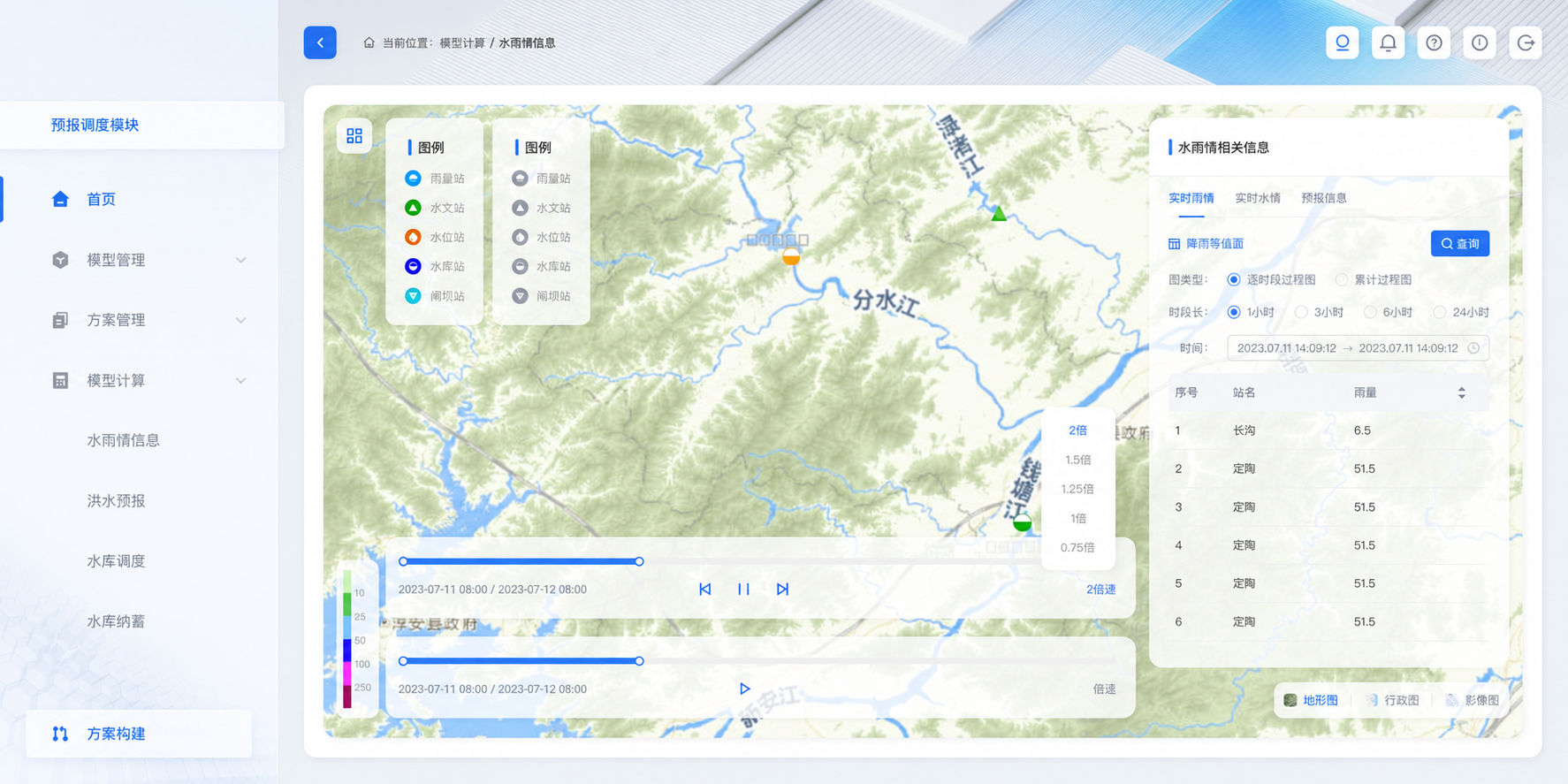1568x784 pixels.
Task: Click the green triangle hydrology station marker
Action: coord(999,213)
